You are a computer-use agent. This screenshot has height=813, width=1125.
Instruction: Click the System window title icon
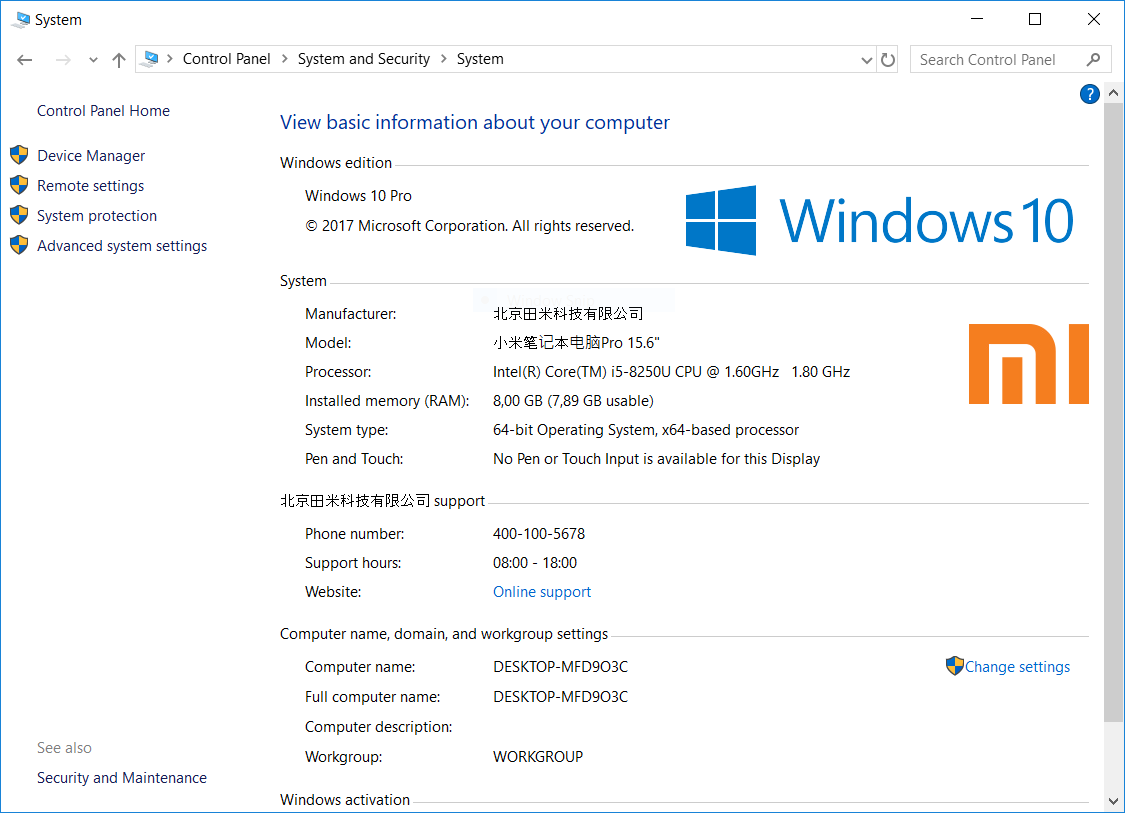21,19
